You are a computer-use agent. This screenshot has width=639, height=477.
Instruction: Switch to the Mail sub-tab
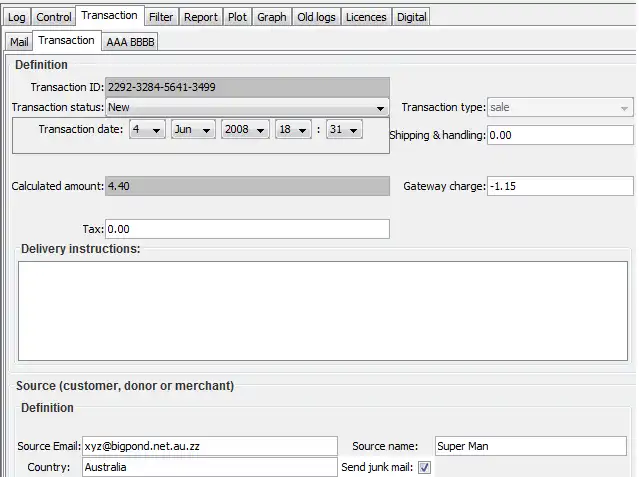point(19,42)
